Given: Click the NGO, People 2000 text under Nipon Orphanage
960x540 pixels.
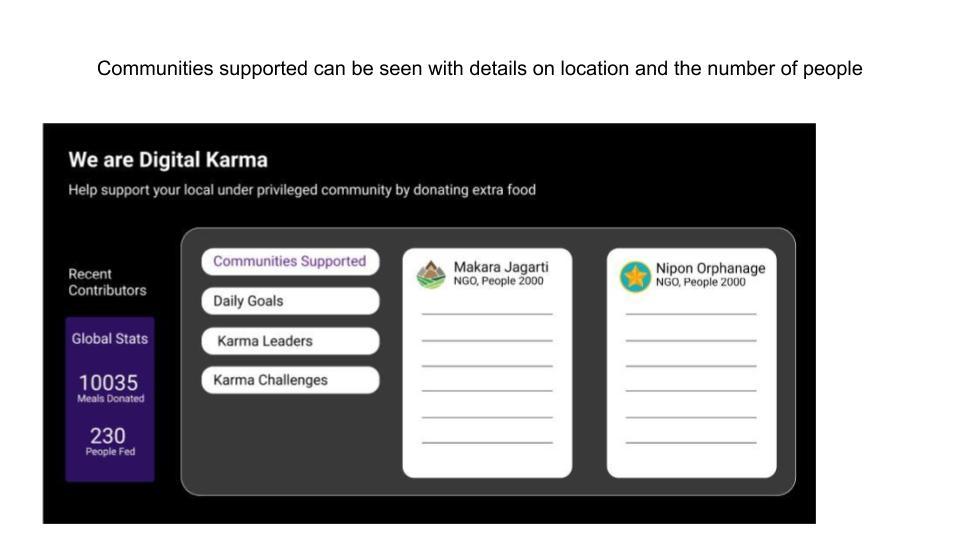Looking at the screenshot, I should click(700, 283).
